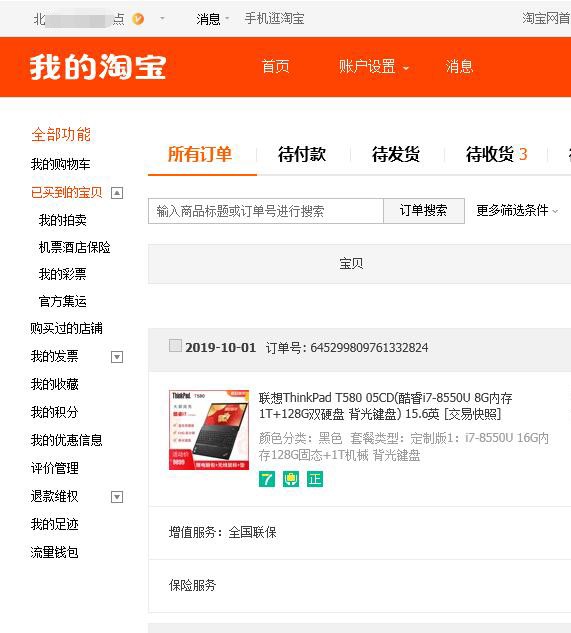Open the ThinkPad T580 product thumbnail

pos(209,430)
